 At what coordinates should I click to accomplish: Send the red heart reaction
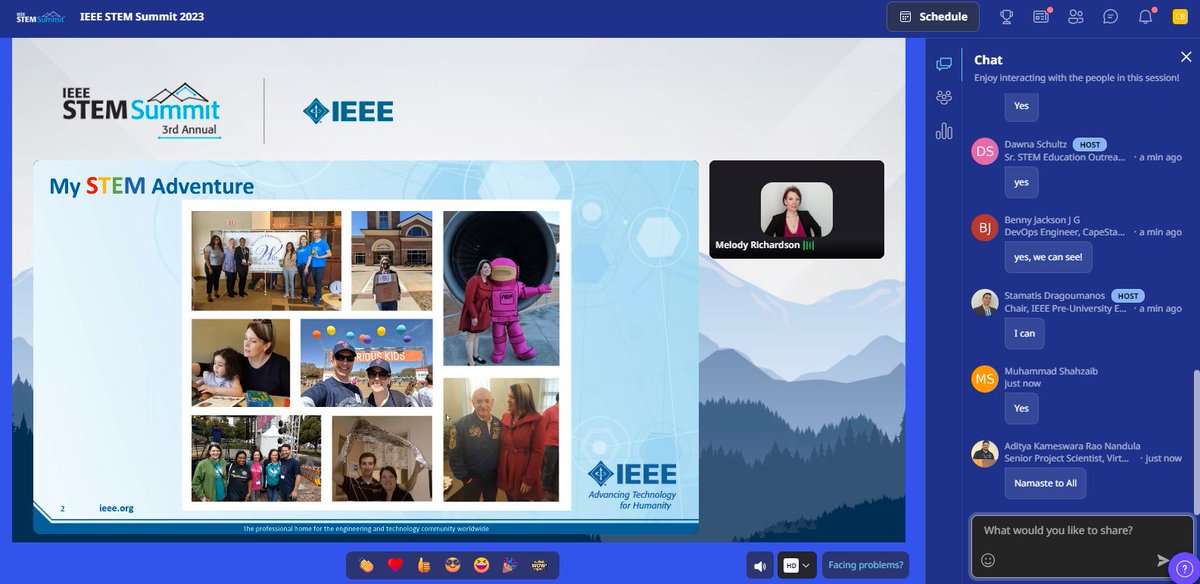pyautogui.click(x=395, y=566)
